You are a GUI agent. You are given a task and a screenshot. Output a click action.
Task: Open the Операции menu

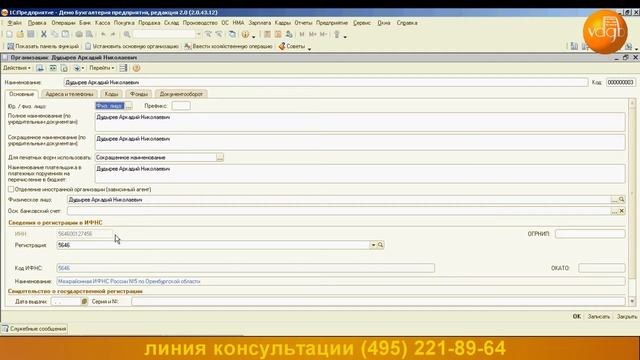point(63,23)
